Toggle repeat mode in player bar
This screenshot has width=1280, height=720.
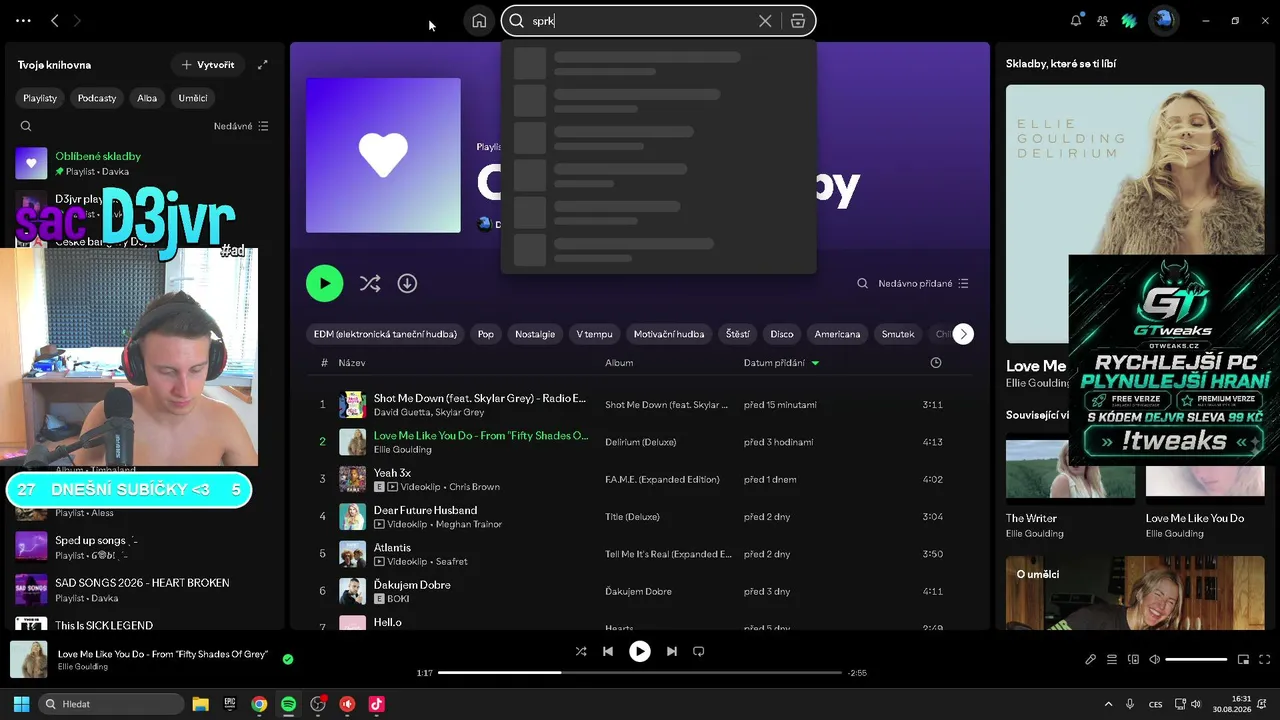click(x=699, y=651)
